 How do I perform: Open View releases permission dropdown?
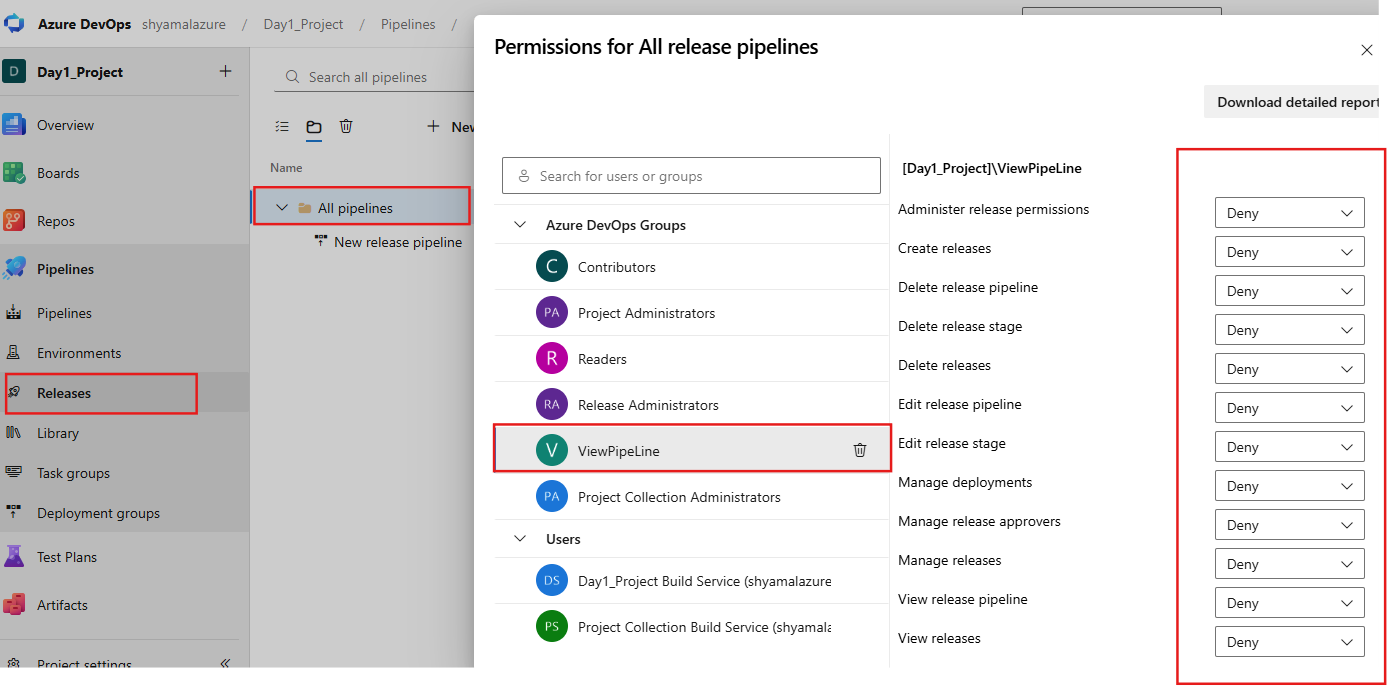point(1290,641)
